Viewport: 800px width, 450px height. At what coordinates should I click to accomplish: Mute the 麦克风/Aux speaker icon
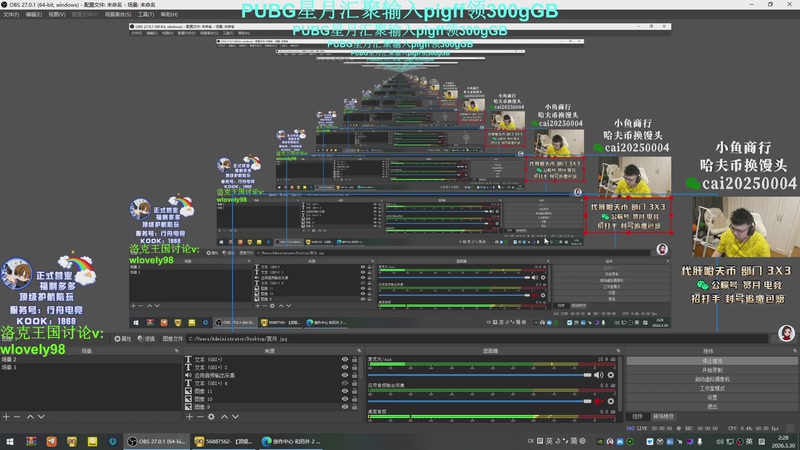tap(598, 375)
